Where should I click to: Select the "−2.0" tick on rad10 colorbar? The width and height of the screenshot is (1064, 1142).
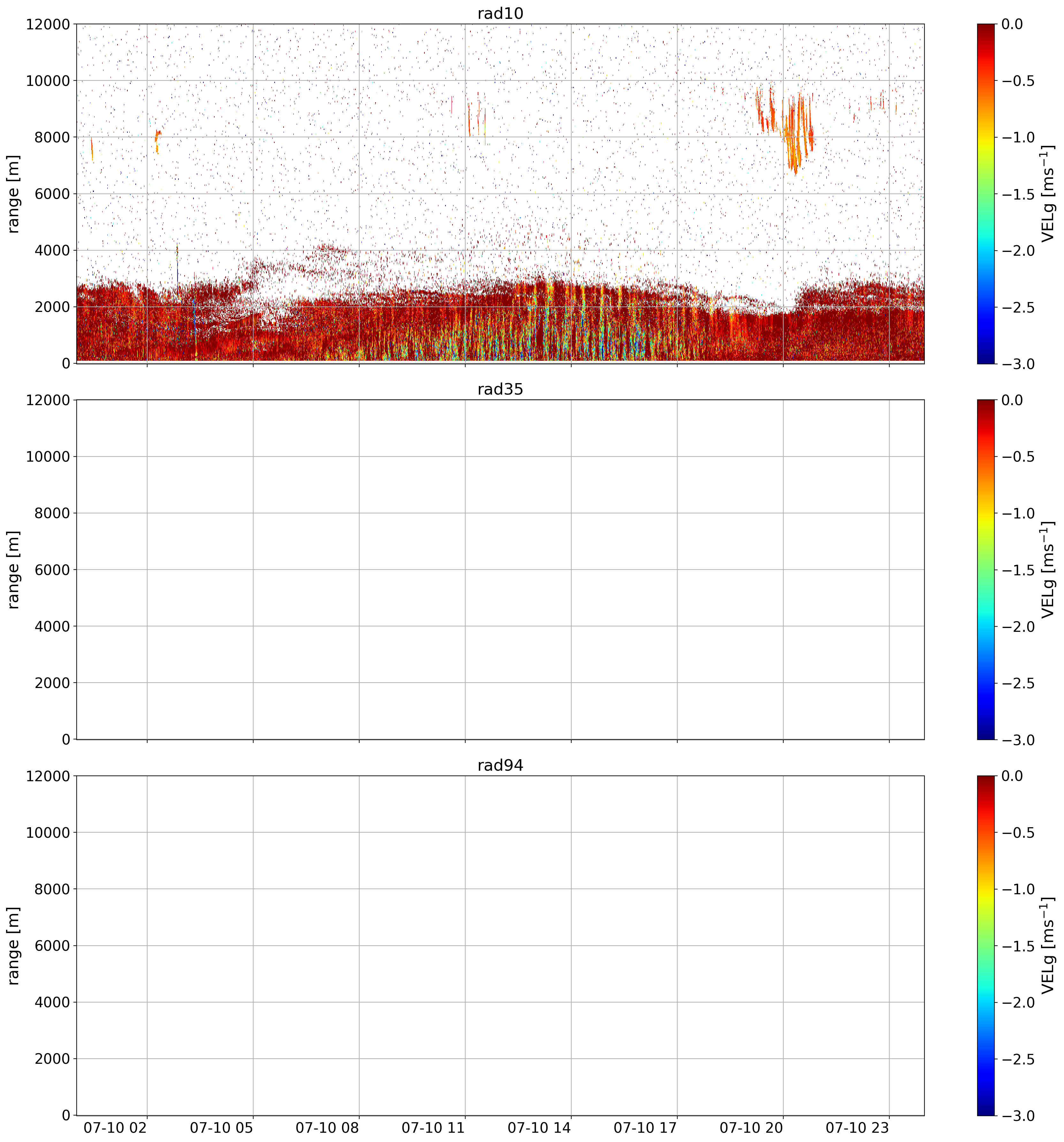coord(1018,250)
